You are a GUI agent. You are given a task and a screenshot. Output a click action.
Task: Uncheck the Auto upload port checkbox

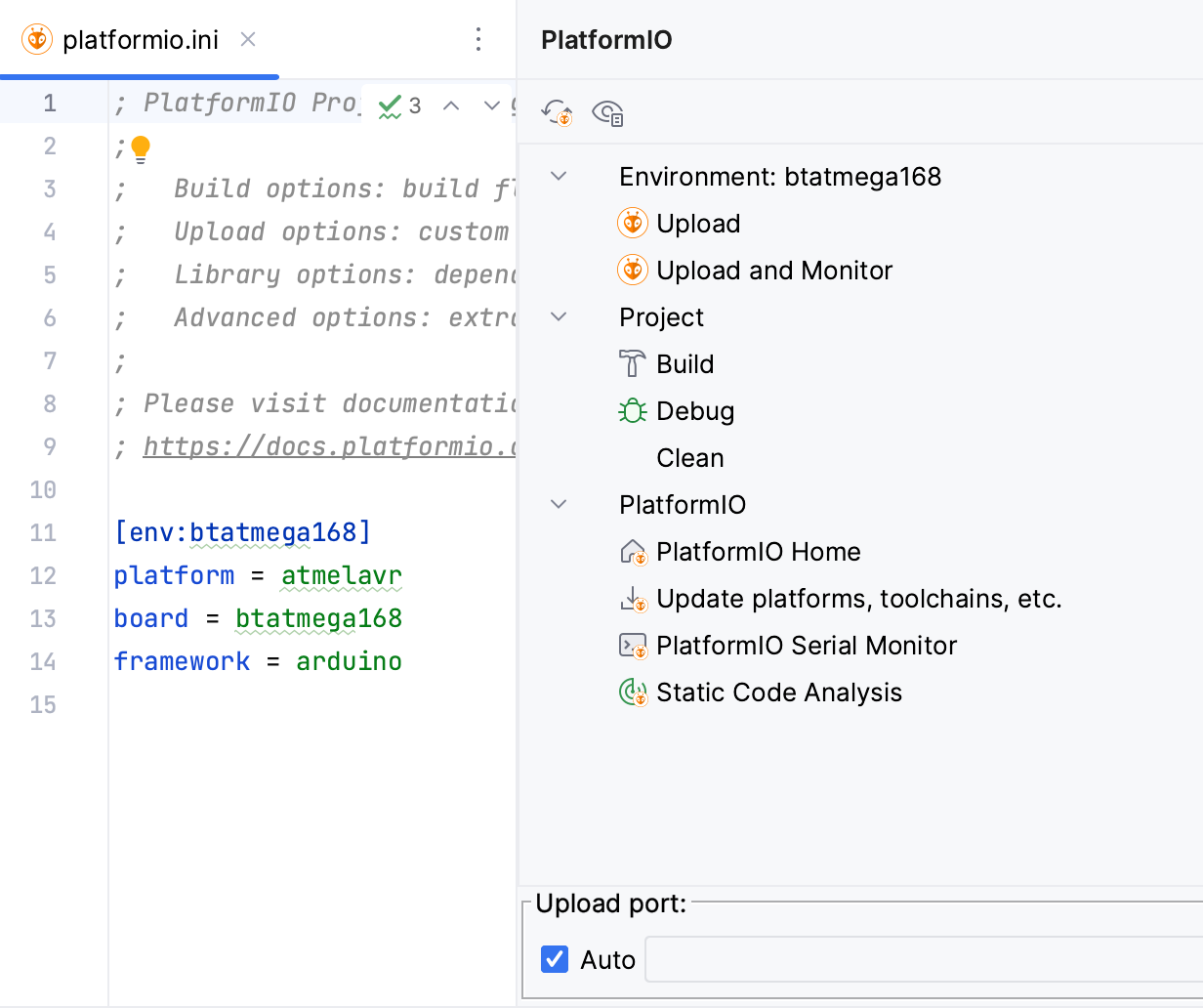555,959
